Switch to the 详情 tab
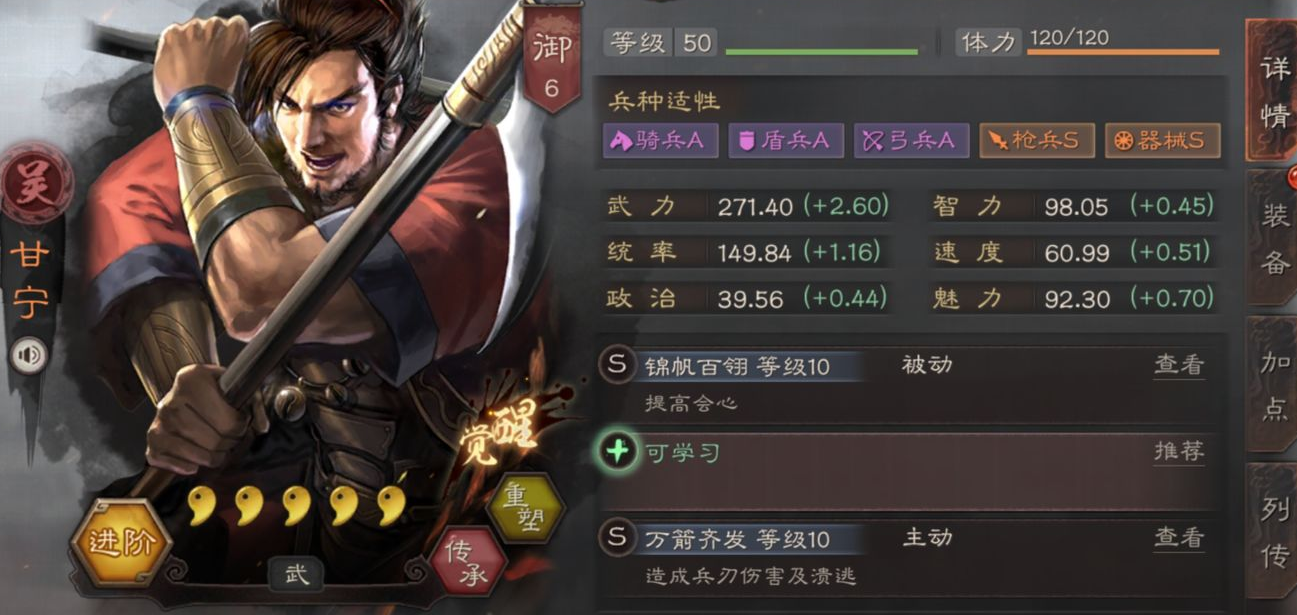1297x615 pixels. click(1274, 91)
